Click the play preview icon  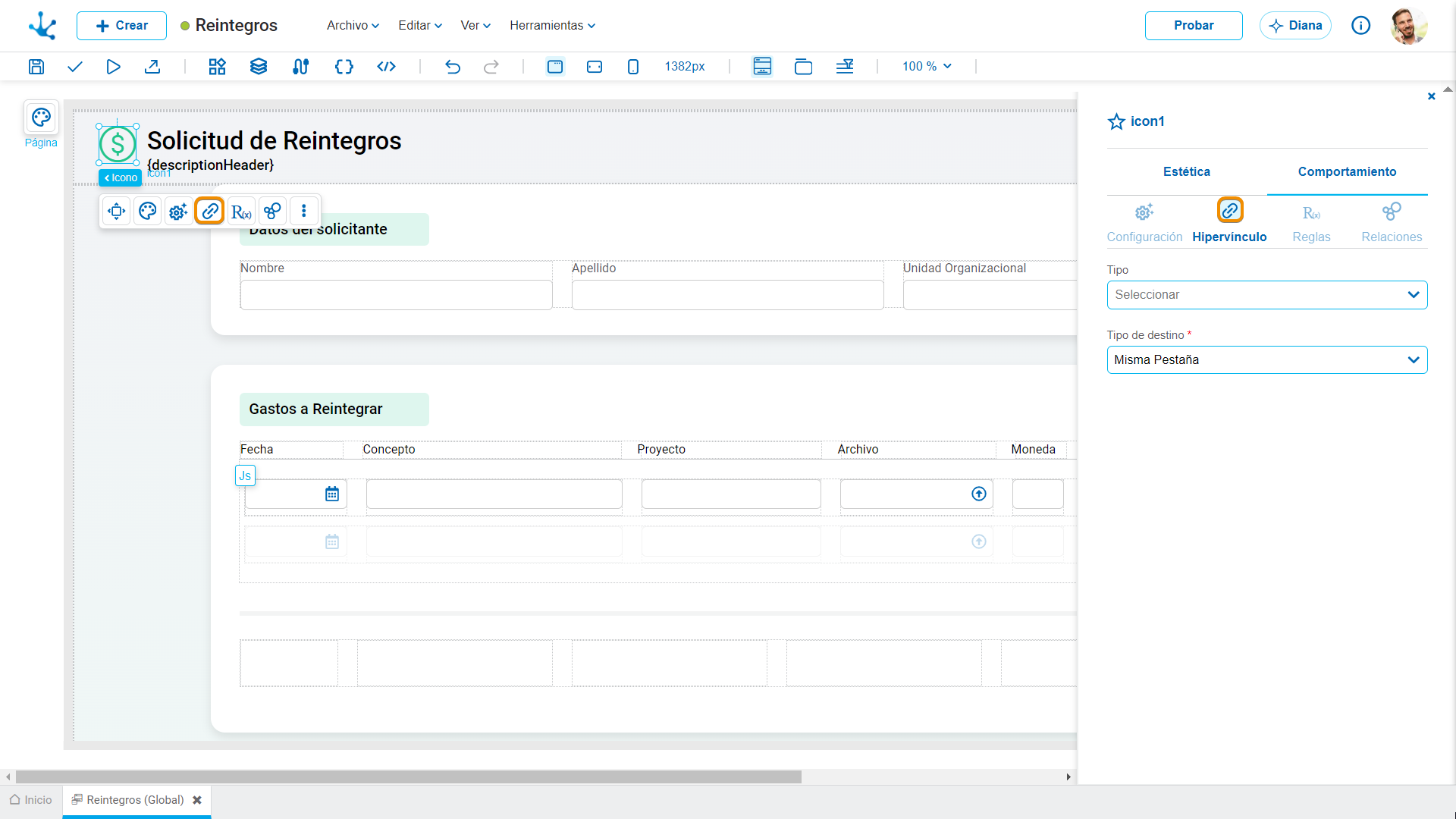tap(113, 67)
